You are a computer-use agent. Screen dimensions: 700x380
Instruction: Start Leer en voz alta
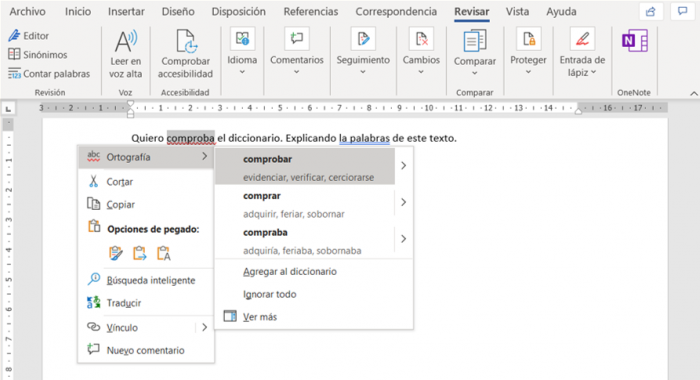pos(125,54)
